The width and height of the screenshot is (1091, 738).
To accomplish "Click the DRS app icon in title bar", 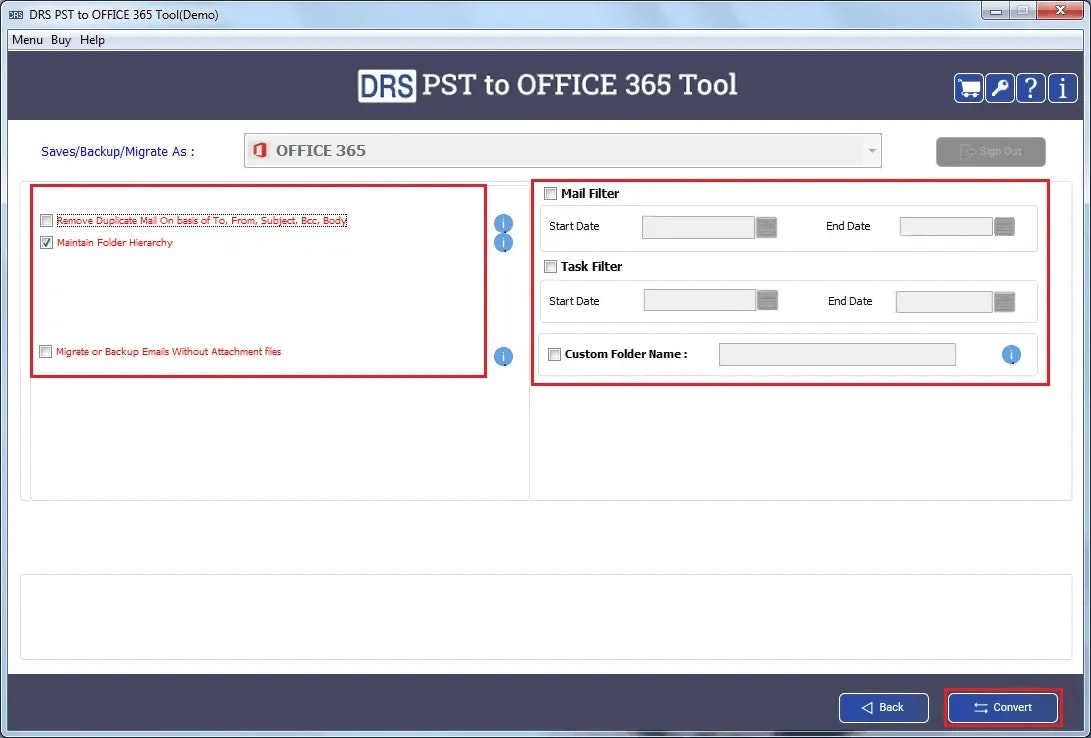I will [x=16, y=15].
